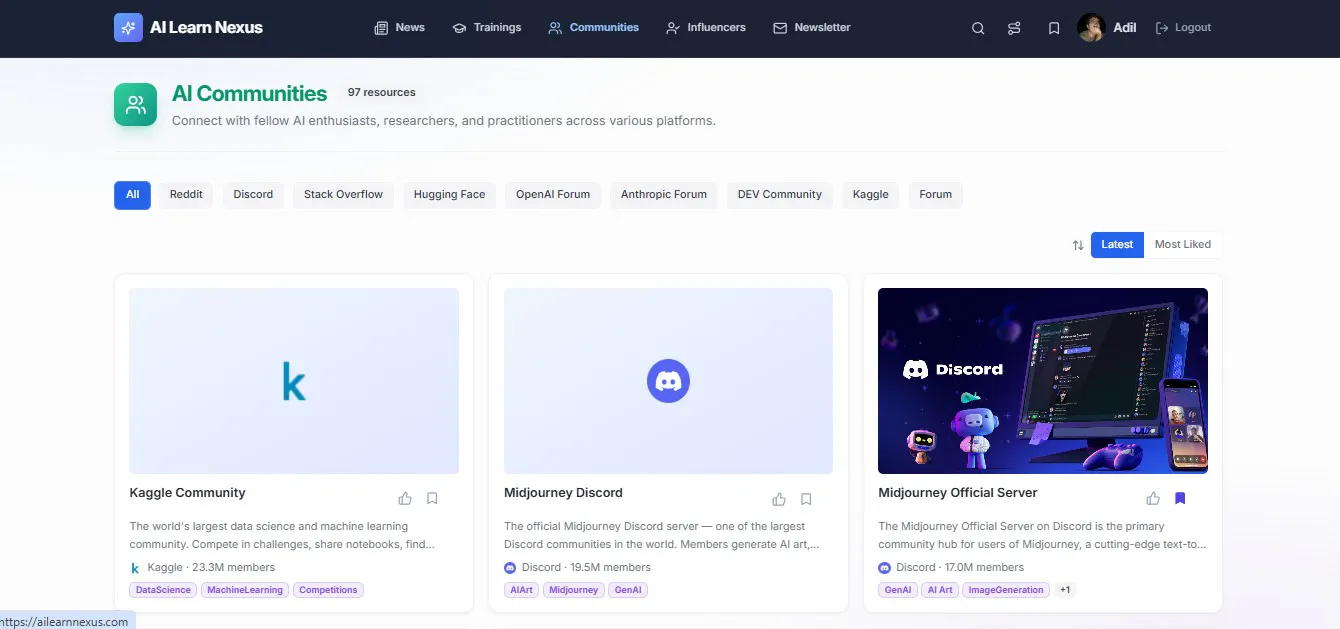The height and width of the screenshot is (629, 1340).
Task: Sort communities by Latest
Action: (1117, 244)
